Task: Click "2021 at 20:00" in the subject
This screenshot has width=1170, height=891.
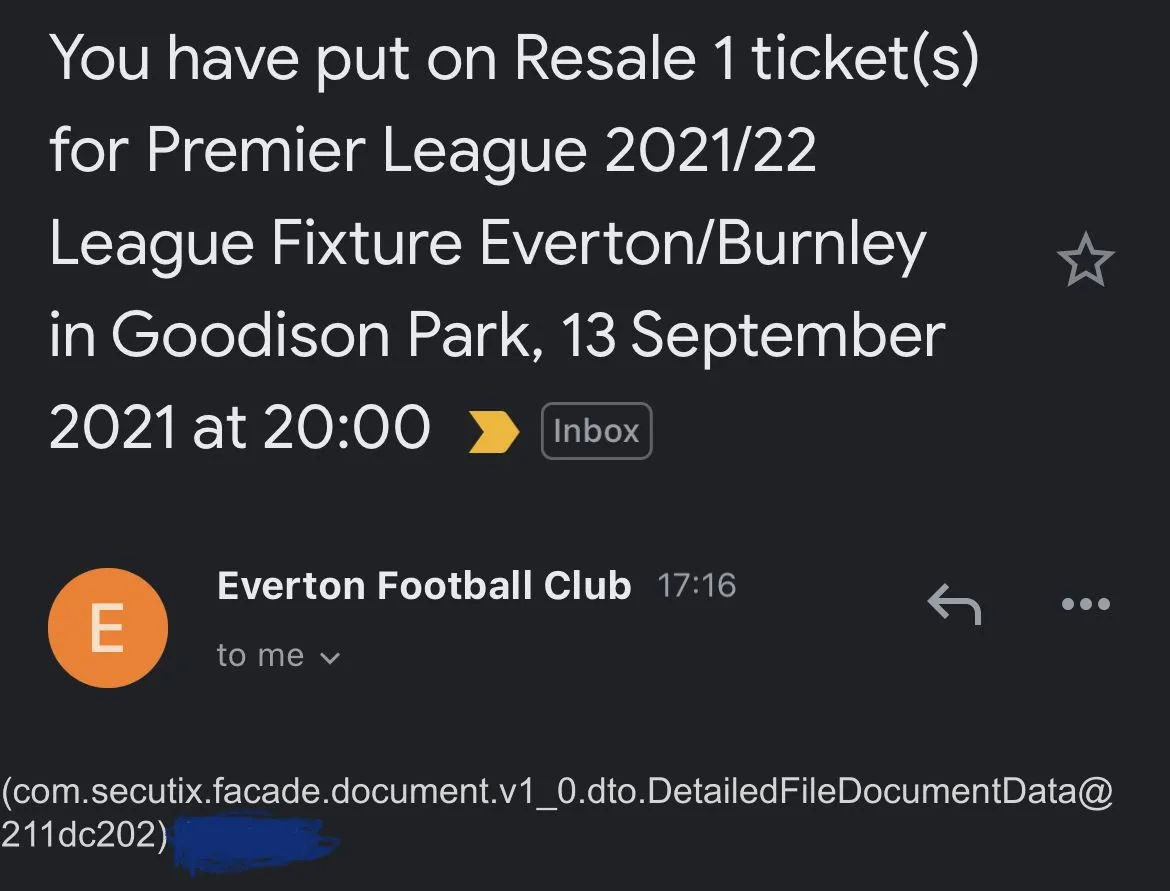Action: (240, 428)
